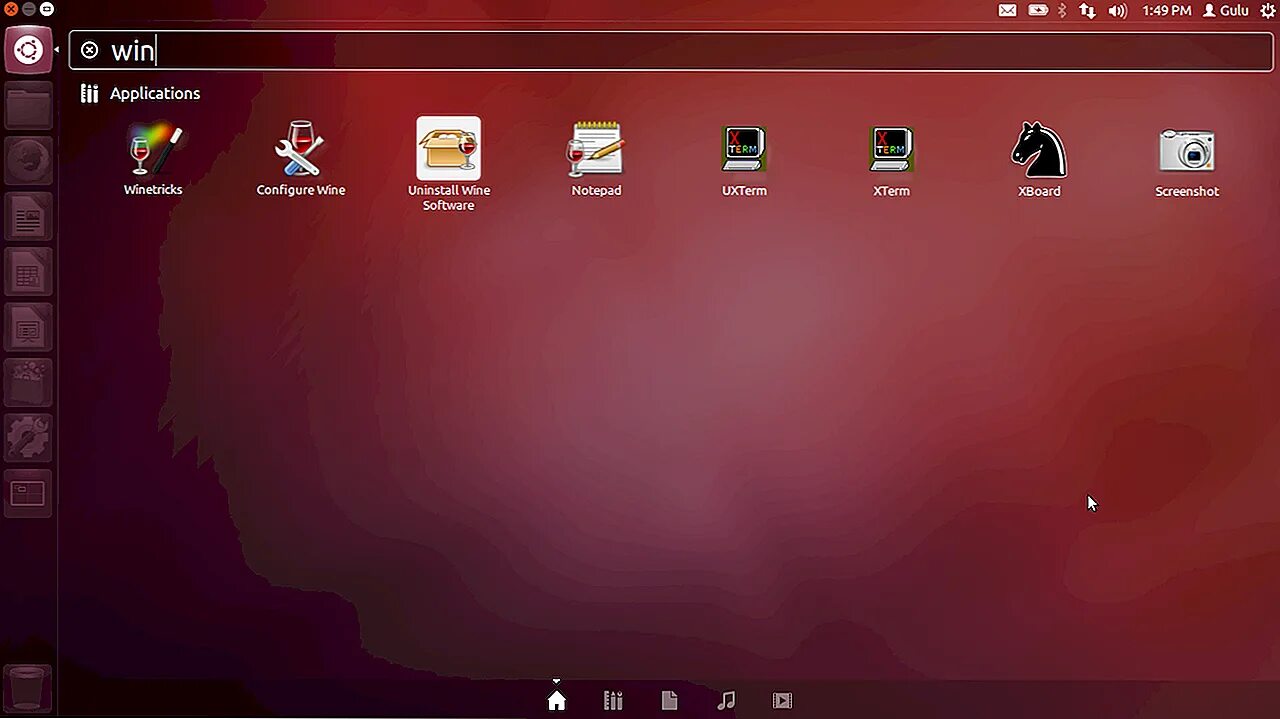Open LibreOffice Writer from the launcher
This screenshot has width=1280, height=719.
coord(28,217)
